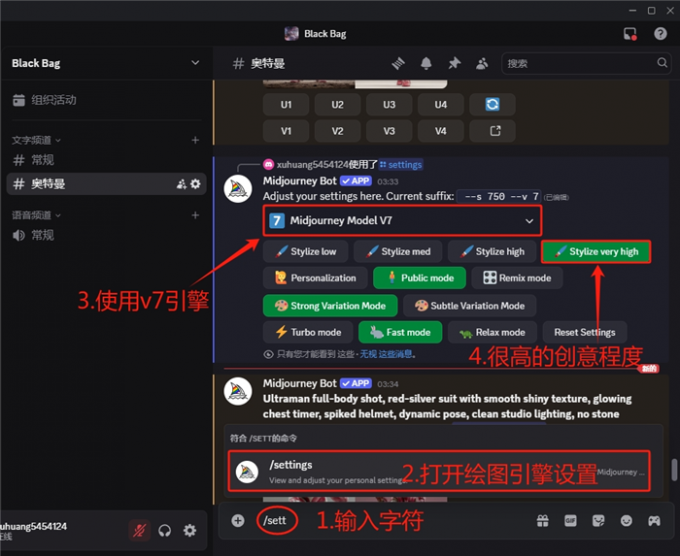Open notification bell settings for channel
Image resolution: width=680 pixels, height=556 pixels.
pyautogui.click(x=426, y=64)
